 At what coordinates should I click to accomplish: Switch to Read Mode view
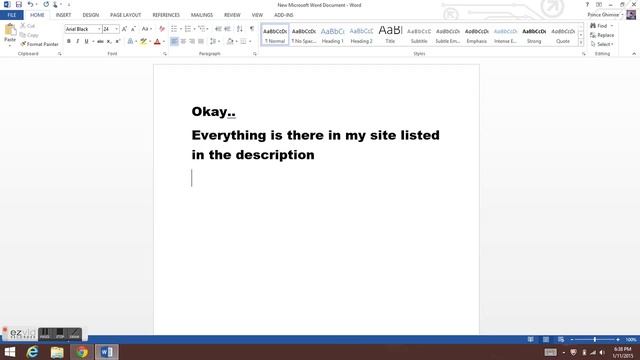coord(531,340)
